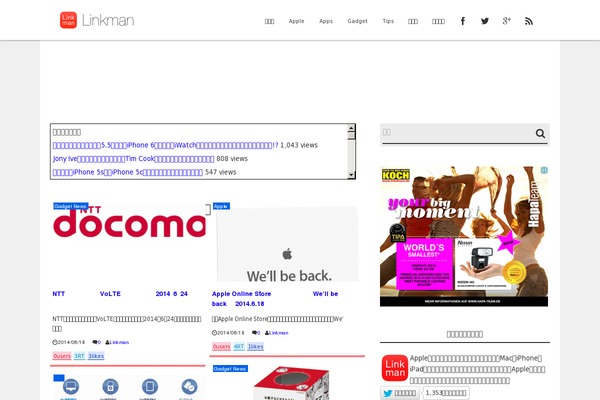This screenshot has width=600, height=400.
Task: Open the Jony Ve Tim Cook post link
Action: (133, 159)
